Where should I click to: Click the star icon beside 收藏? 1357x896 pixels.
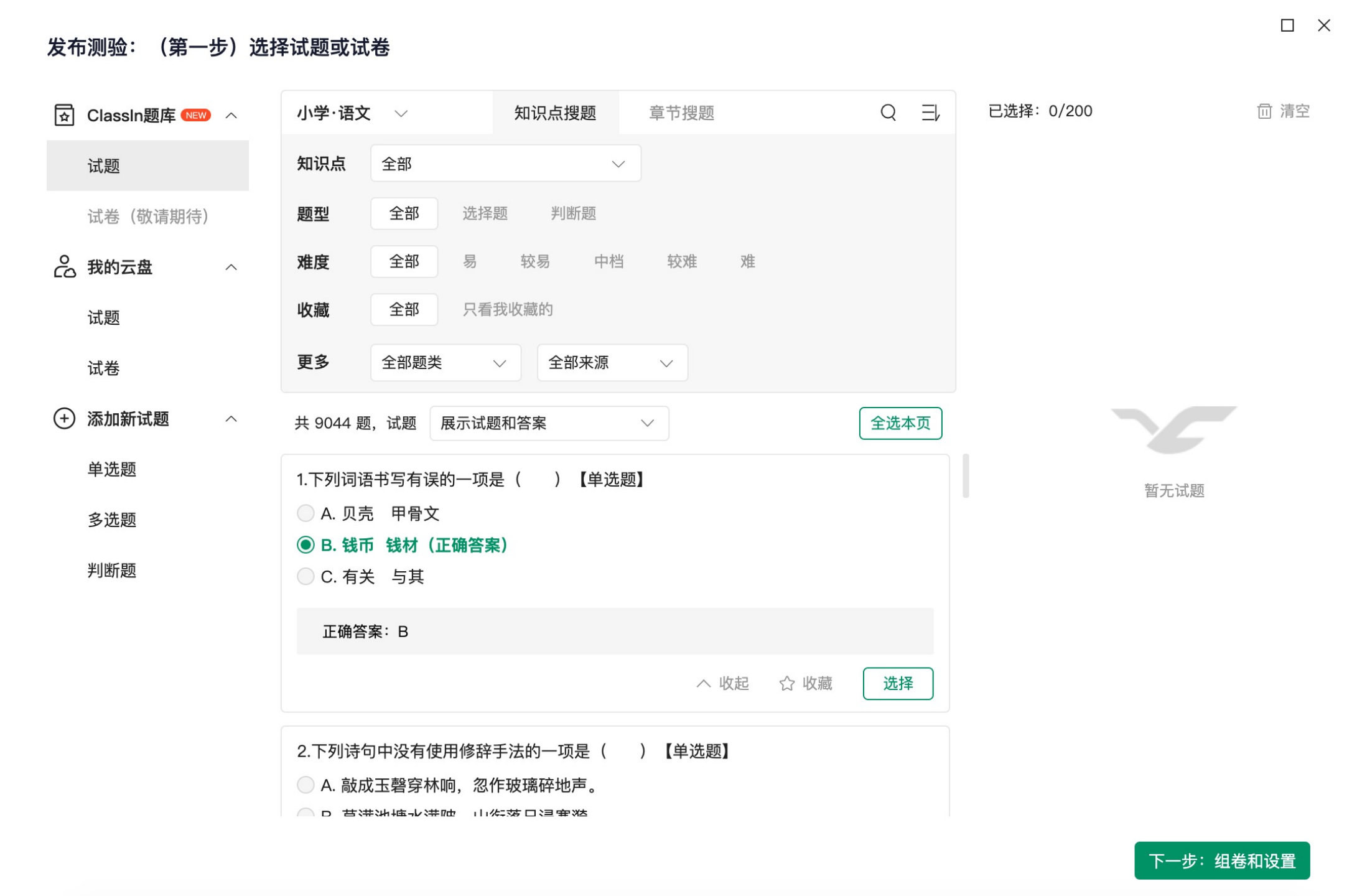pos(786,683)
